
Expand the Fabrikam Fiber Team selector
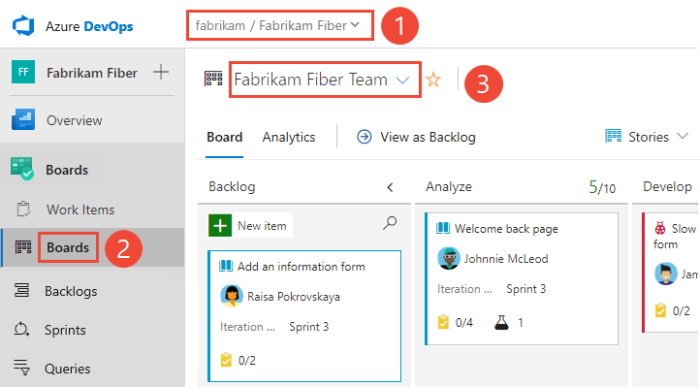pos(325,79)
